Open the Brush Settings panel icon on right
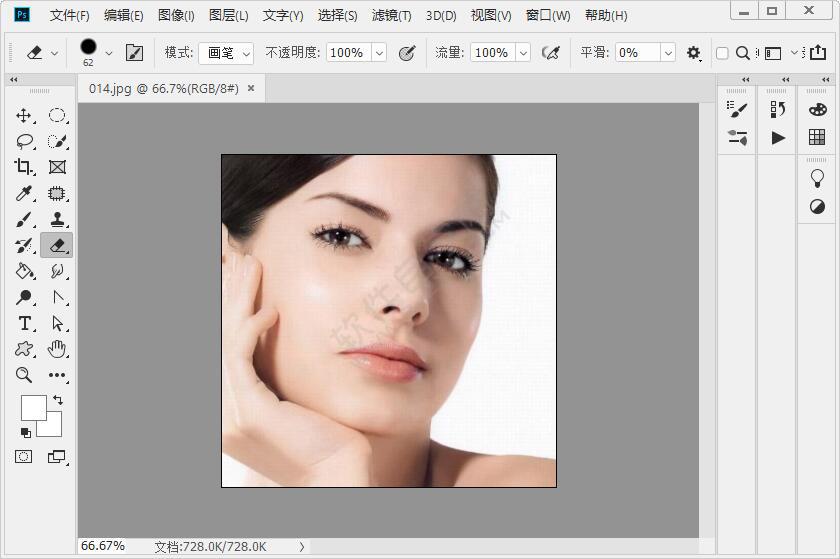Viewport: 840px width, 559px height. click(737, 109)
